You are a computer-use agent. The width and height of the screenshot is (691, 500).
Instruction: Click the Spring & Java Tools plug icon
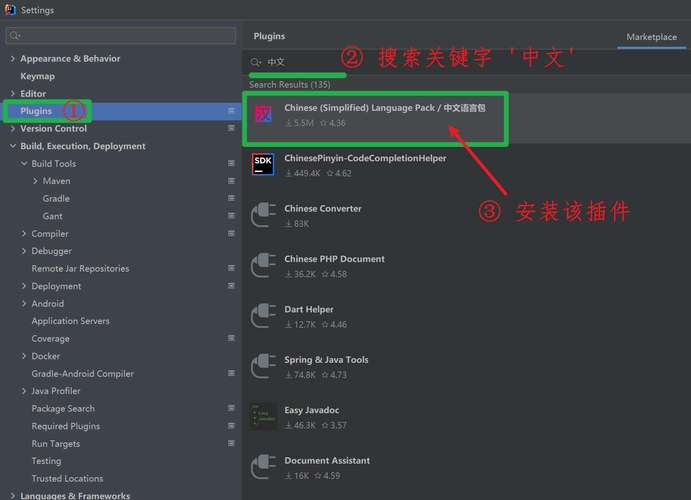point(263,366)
